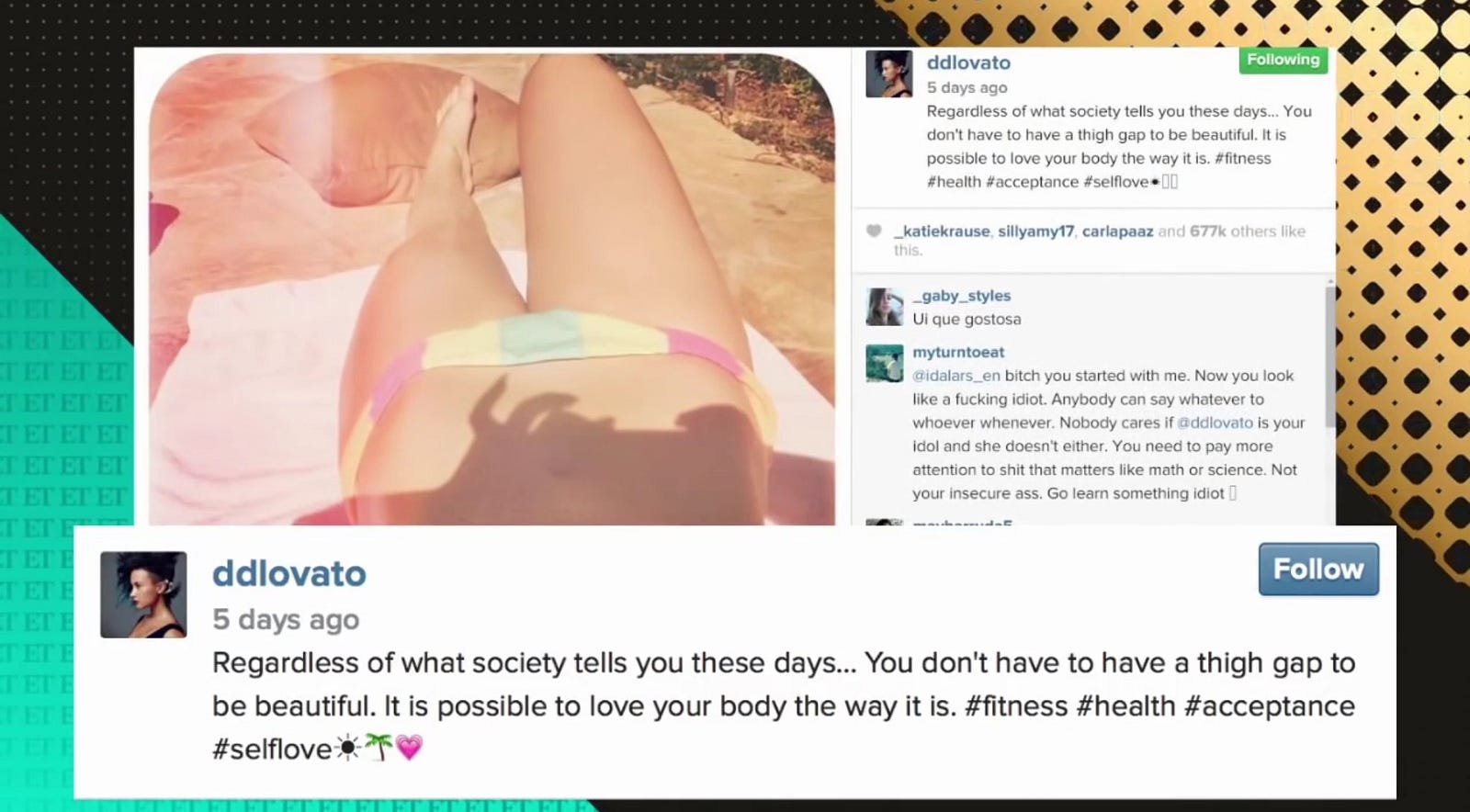Open myturntoeat commenter avatar

(884, 364)
